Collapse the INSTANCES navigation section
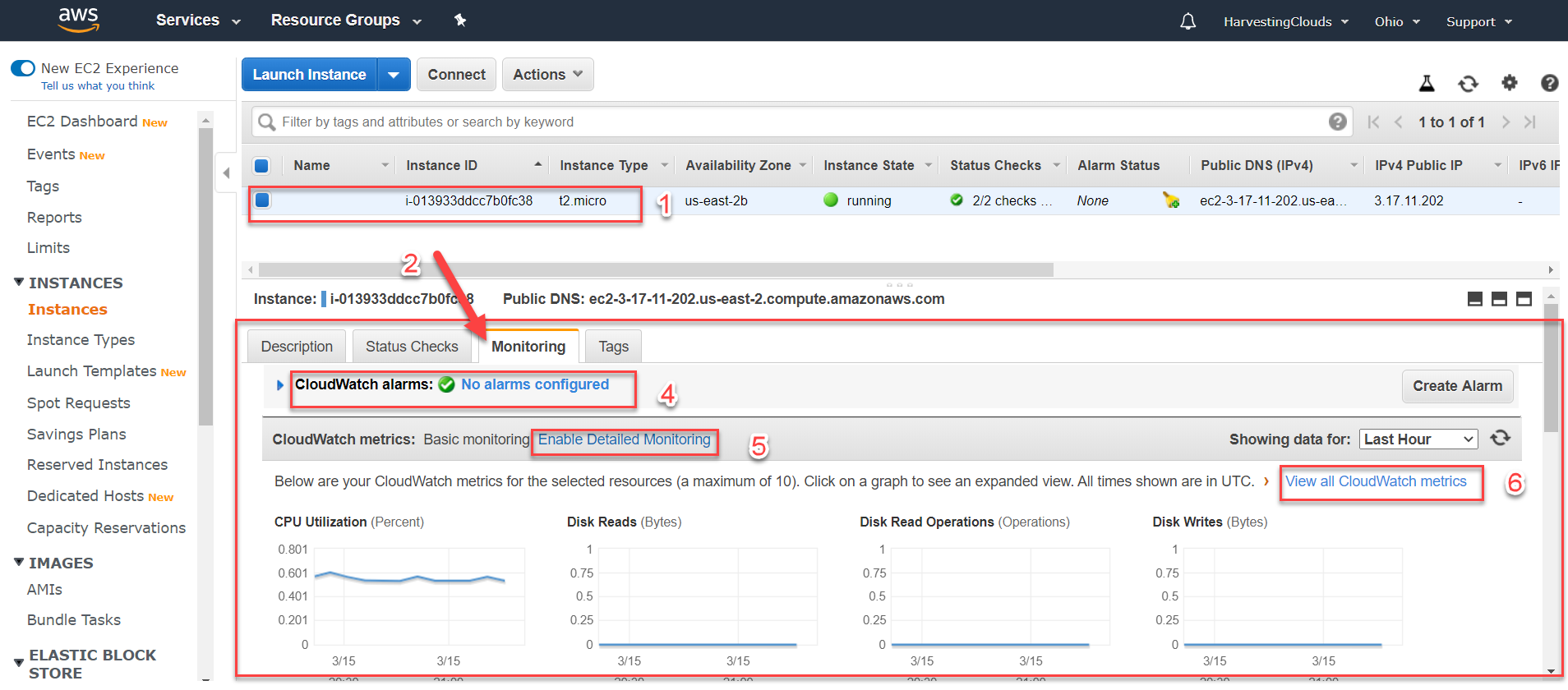Viewport: 1568px width, 690px height. point(19,282)
